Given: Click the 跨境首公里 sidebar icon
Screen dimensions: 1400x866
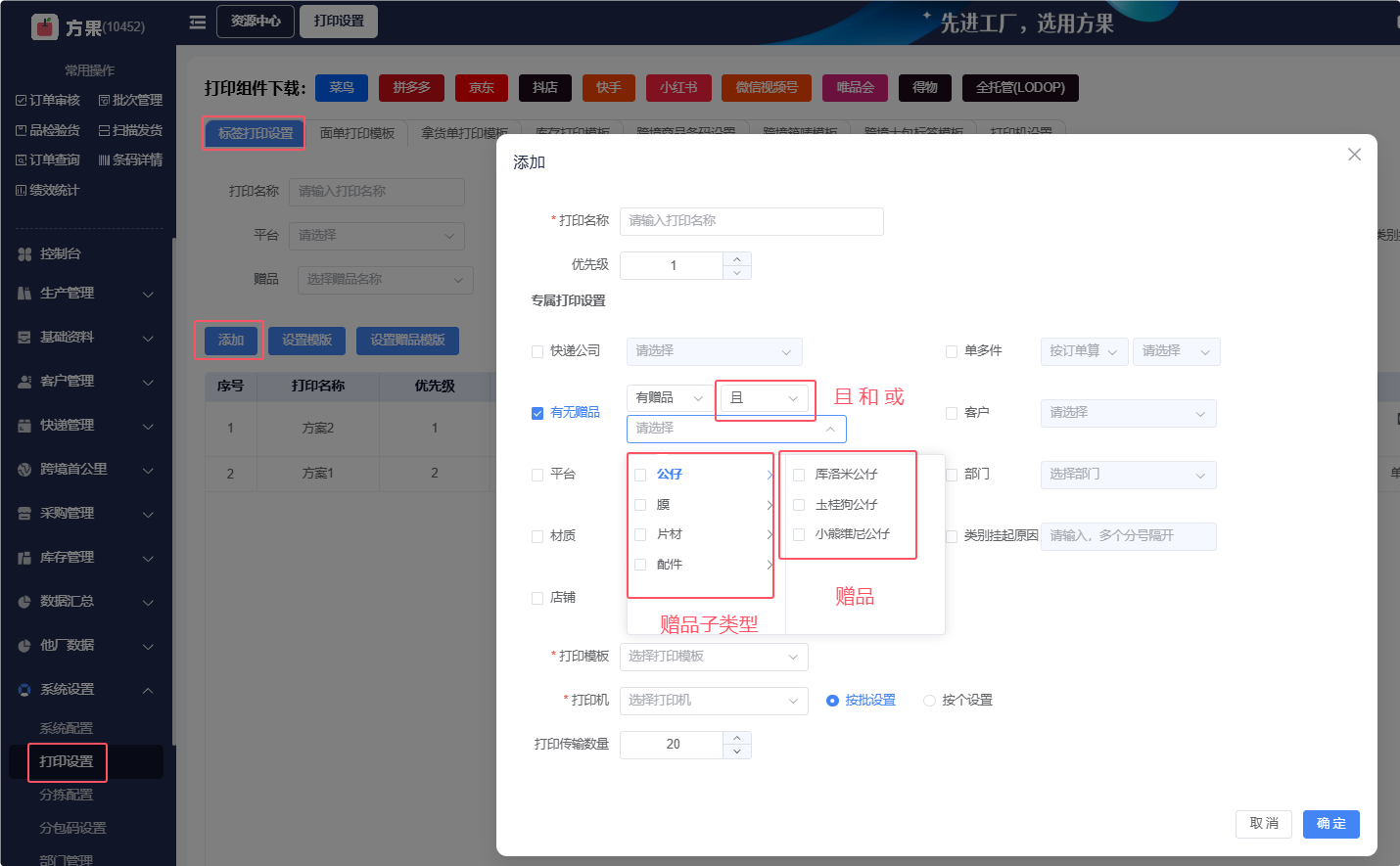Looking at the screenshot, I should [x=24, y=469].
